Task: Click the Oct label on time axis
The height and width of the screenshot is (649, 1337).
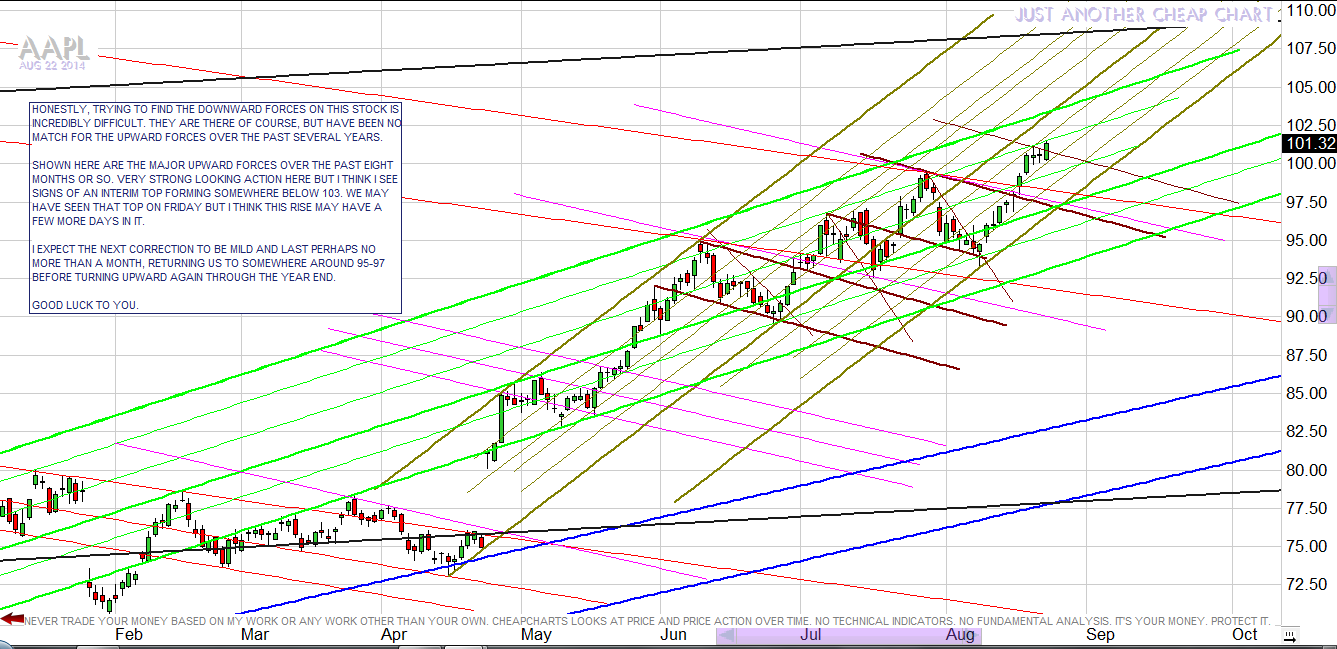Action: pos(1244,634)
